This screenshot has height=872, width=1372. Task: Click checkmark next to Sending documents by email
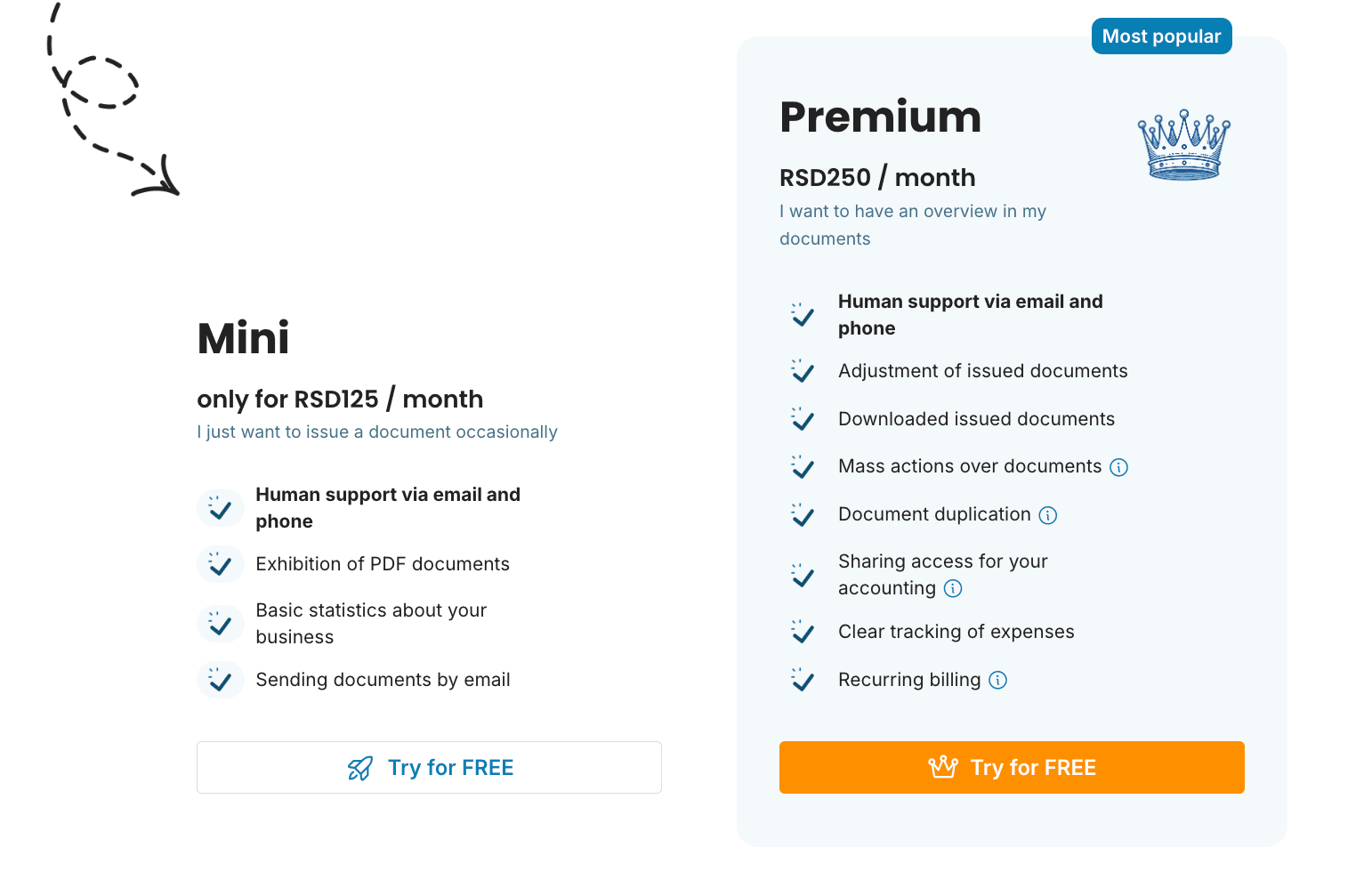220,680
